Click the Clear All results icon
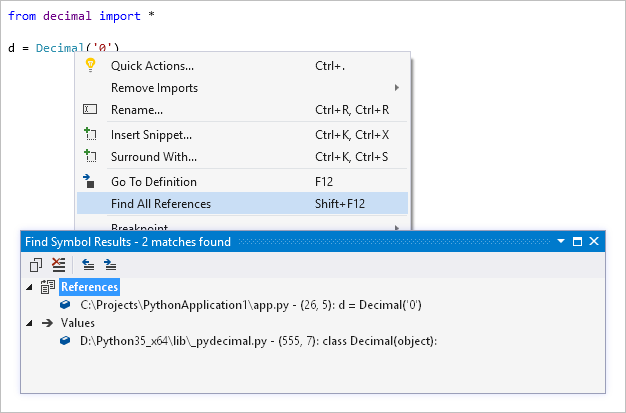The height and width of the screenshot is (413, 626). (58, 265)
